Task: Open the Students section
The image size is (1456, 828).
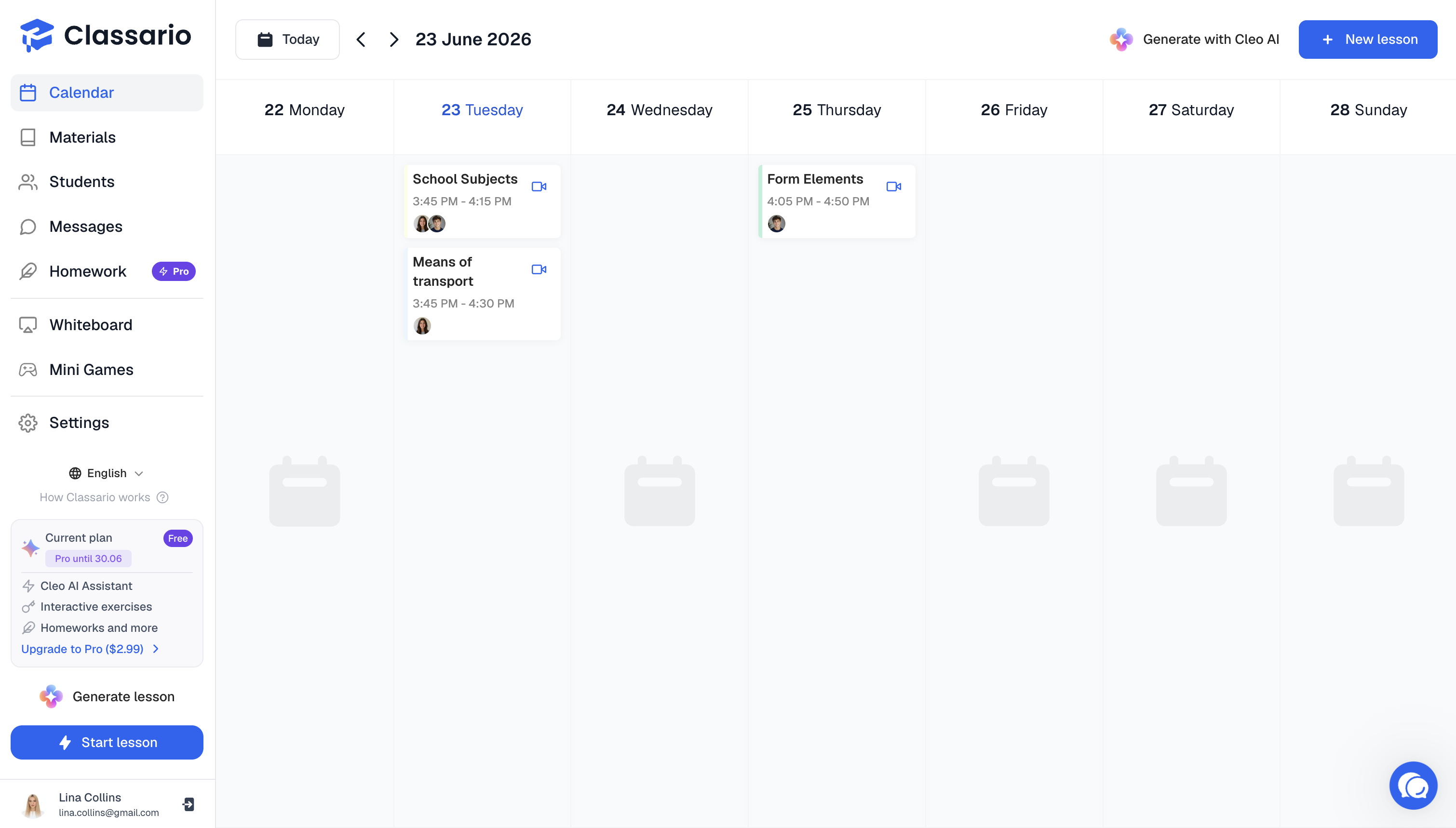Action: point(107,182)
